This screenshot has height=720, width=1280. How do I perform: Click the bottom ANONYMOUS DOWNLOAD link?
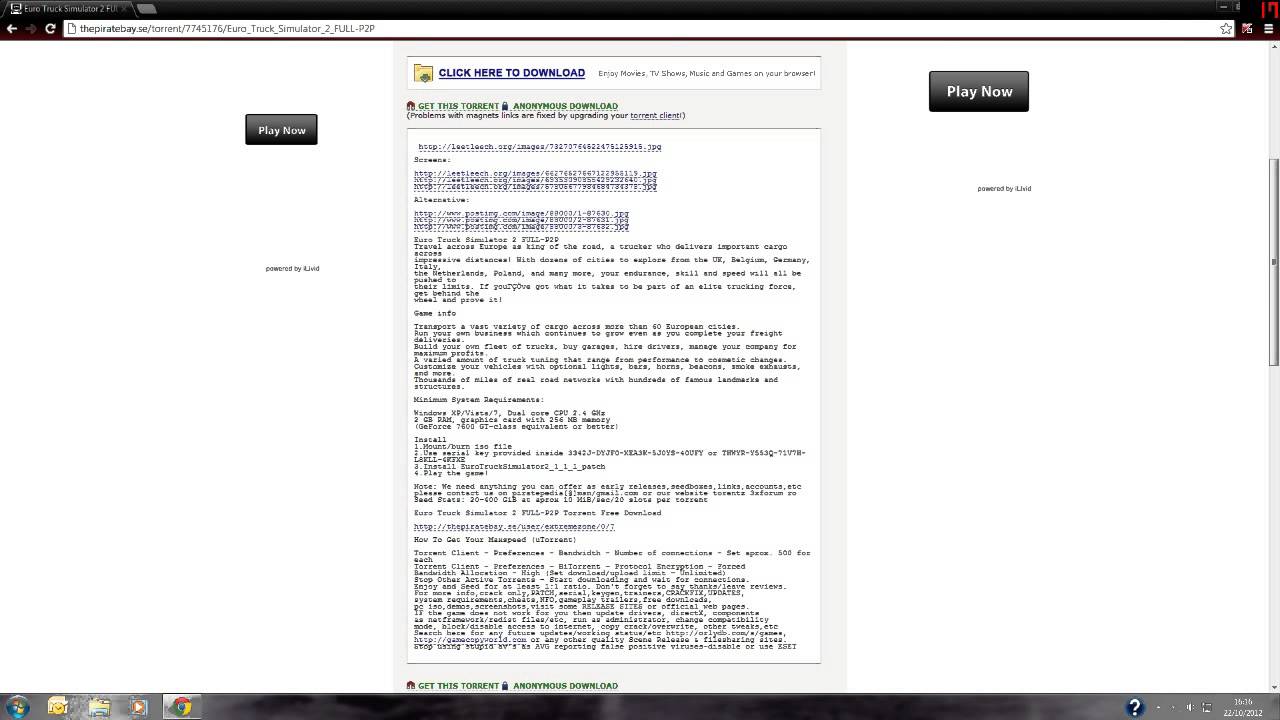pos(565,686)
